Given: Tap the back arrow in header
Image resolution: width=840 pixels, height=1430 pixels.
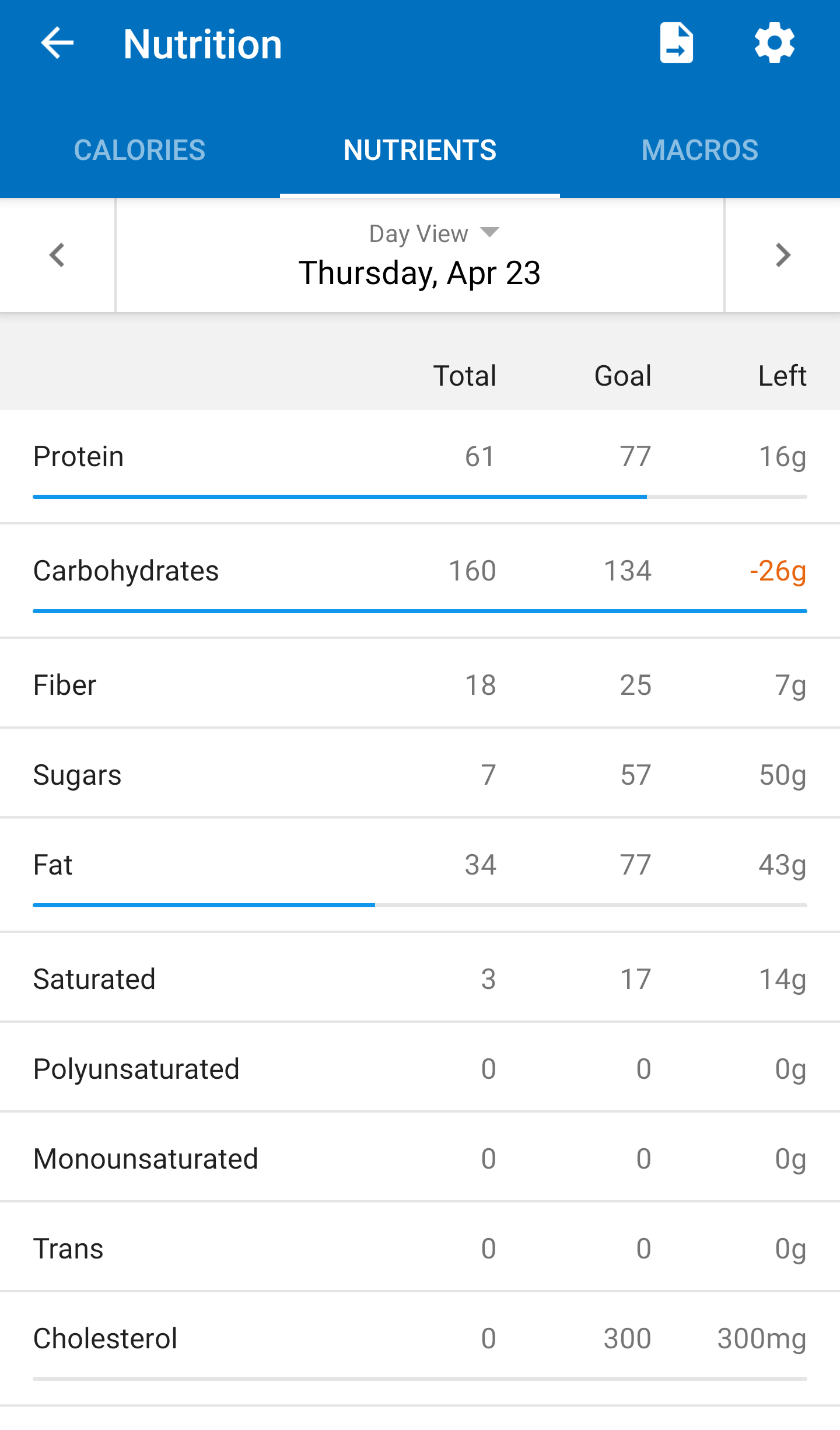Looking at the screenshot, I should [57, 43].
